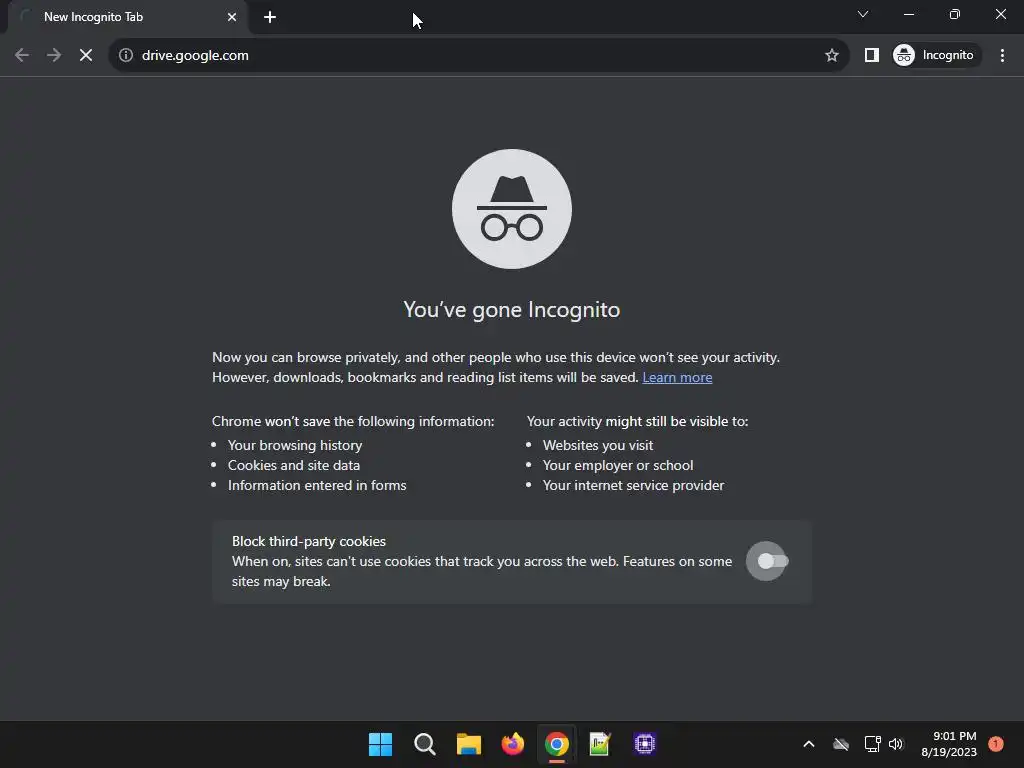Click 'Cookies and site data' list item
This screenshot has height=768, width=1024.
point(294,466)
